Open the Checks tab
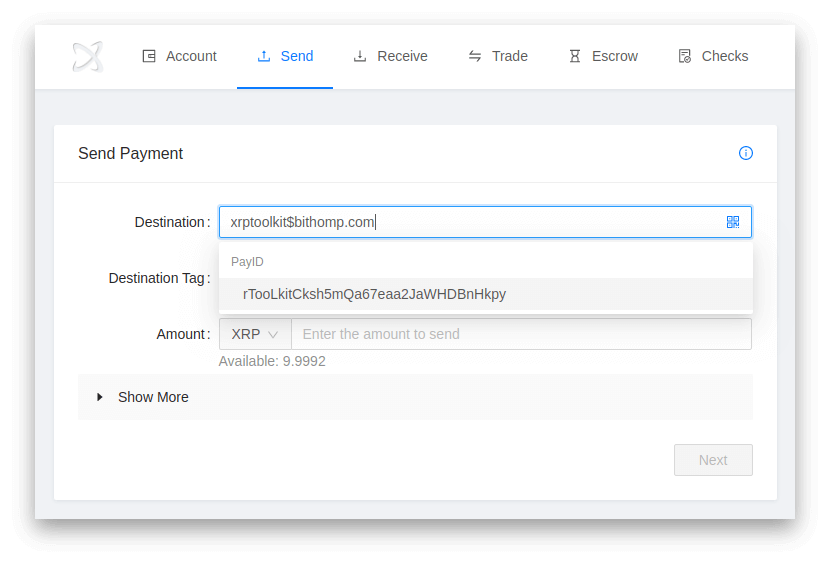 [712, 56]
